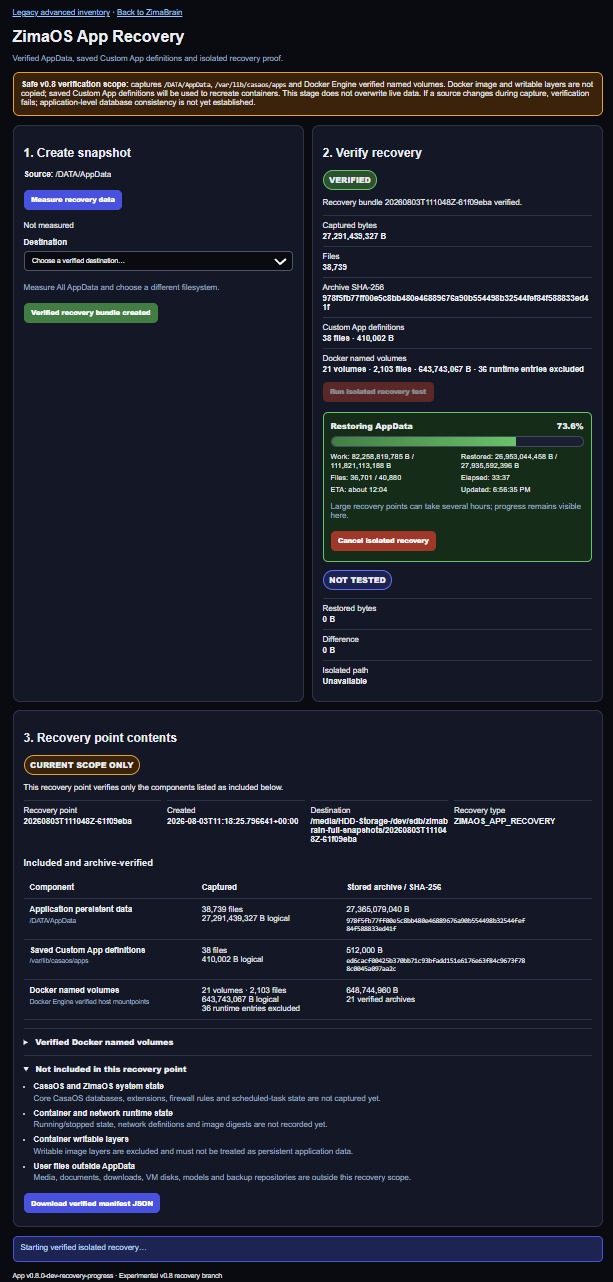
Task: Click the Updated 6:56:35 PM text
Action: pyautogui.click(x=496, y=490)
